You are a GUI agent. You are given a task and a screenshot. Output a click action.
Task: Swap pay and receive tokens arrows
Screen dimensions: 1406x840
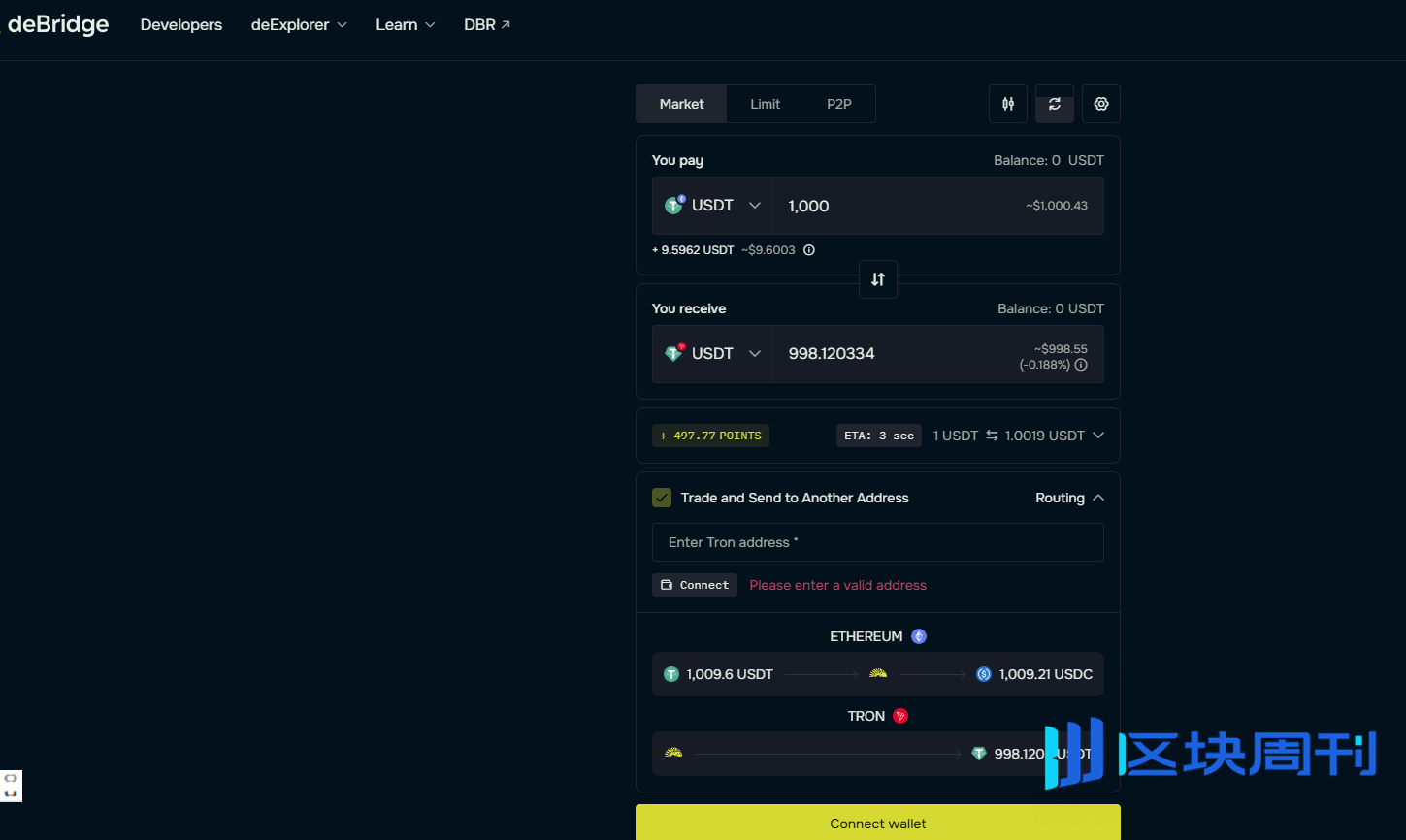[x=878, y=279]
